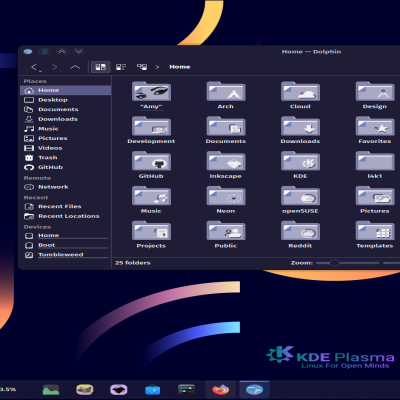This screenshot has width=400, height=400.
Task: Select the Downloads folder icon in file view
Action: pos(300,126)
